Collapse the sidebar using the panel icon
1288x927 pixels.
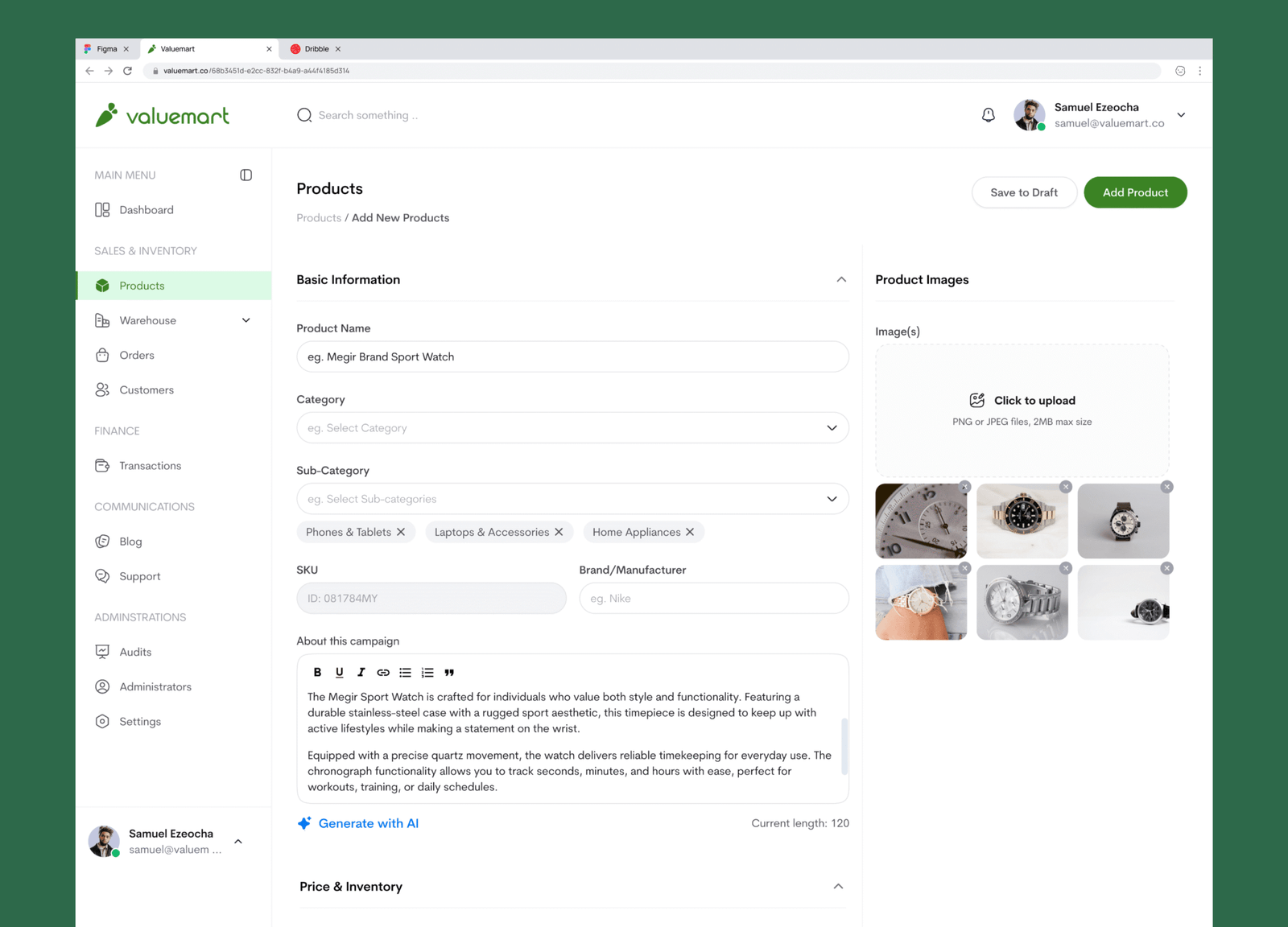246,175
